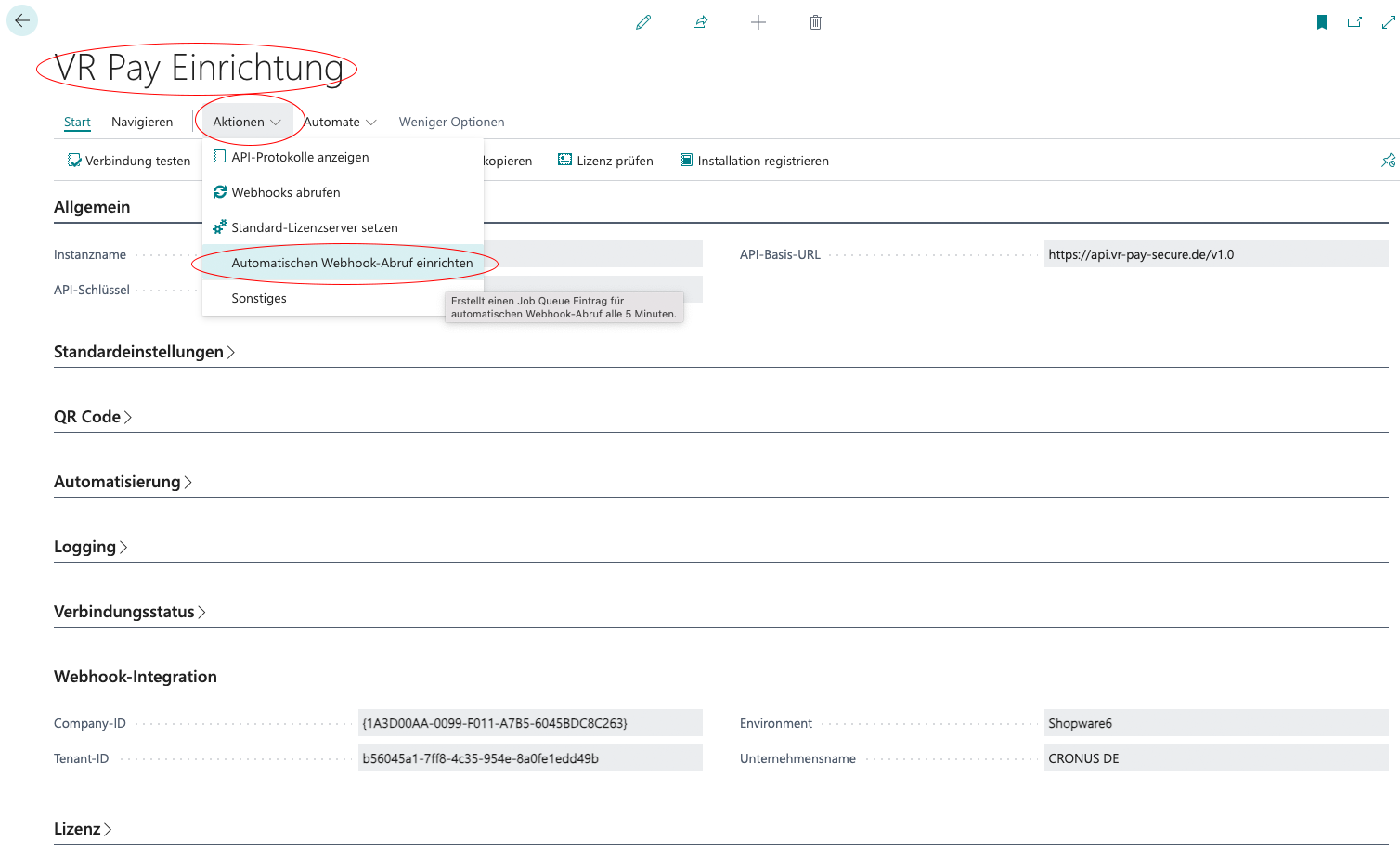Click the pencil edit icon
The image size is (1400, 867).
click(x=643, y=22)
